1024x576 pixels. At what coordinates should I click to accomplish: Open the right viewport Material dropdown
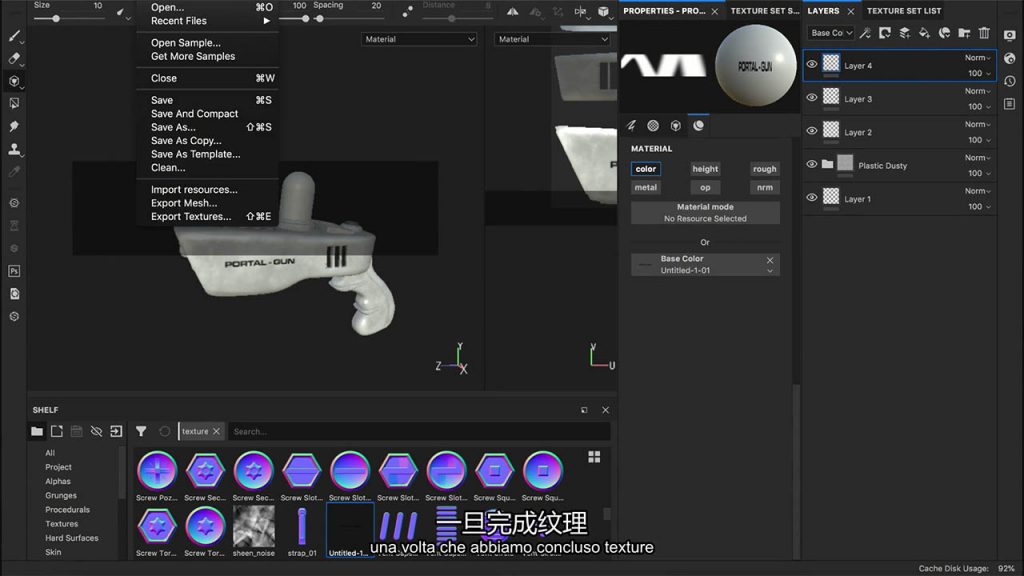pos(552,39)
